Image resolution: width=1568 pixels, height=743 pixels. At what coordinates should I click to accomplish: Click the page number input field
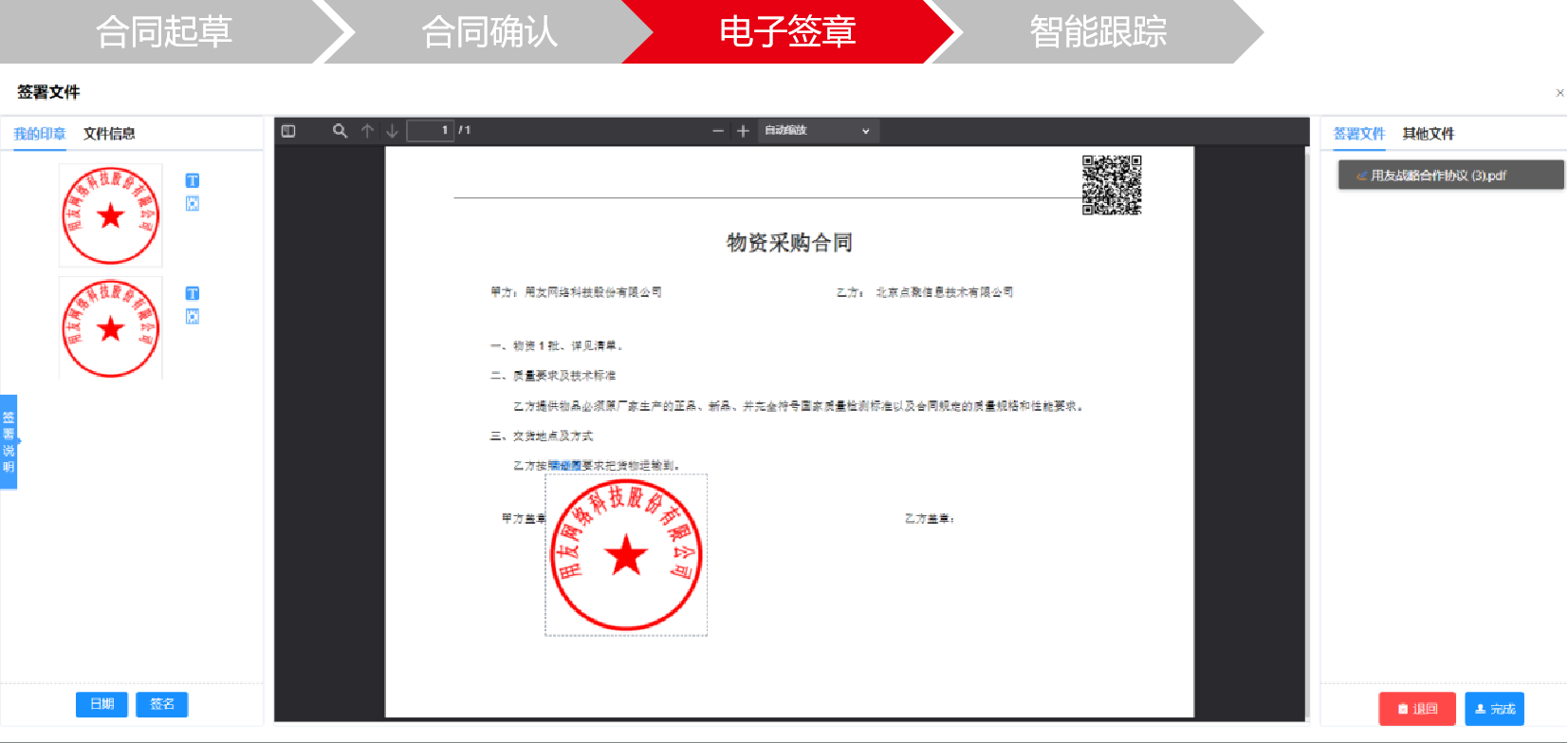pos(430,131)
